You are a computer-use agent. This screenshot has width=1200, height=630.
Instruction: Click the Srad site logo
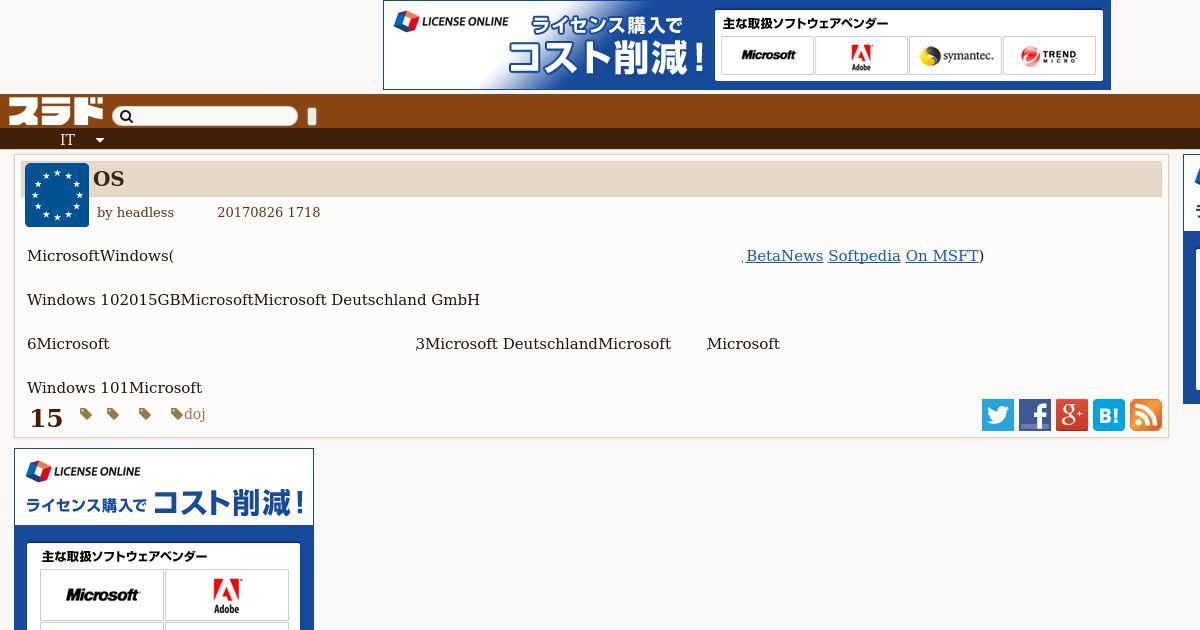point(56,111)
